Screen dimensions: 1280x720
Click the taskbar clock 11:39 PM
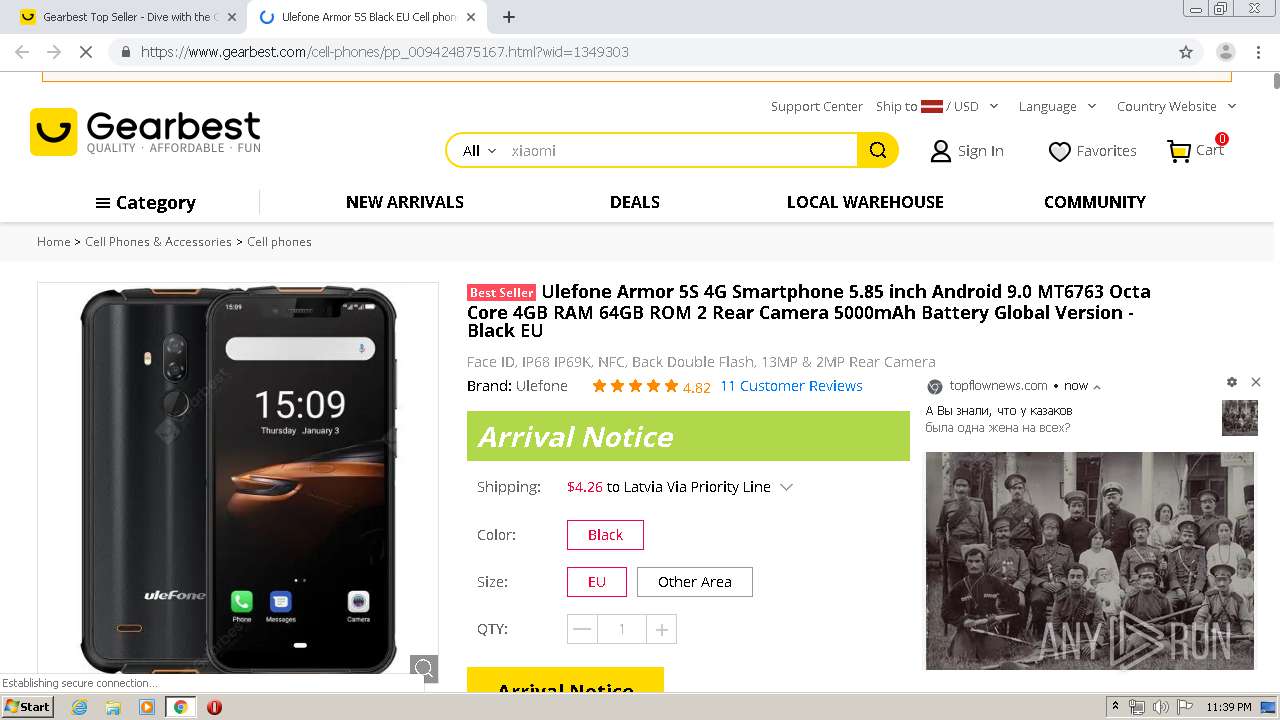tap(1229, 707)
